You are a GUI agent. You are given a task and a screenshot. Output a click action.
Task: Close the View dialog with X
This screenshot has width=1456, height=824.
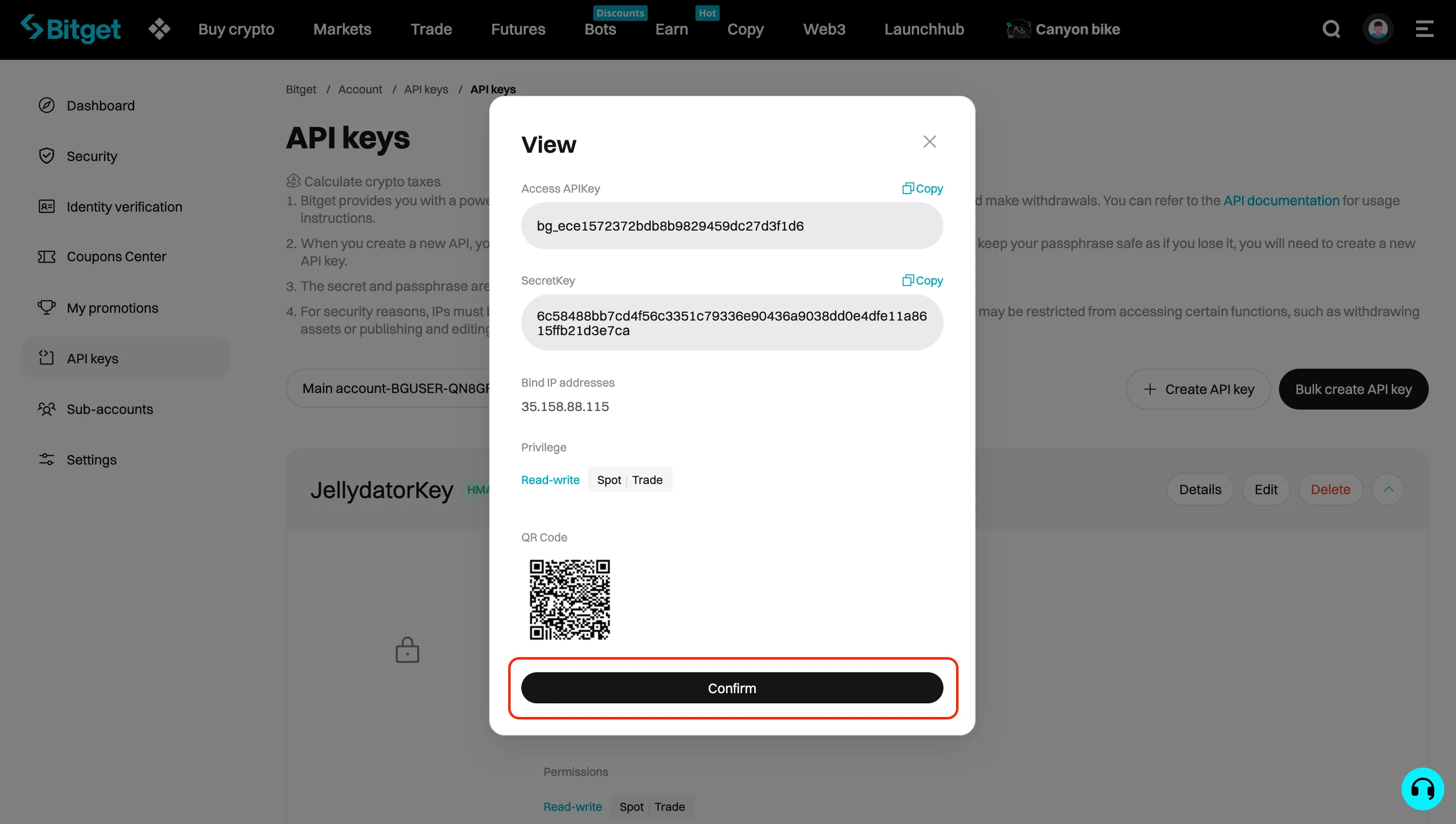click(929, 142)
